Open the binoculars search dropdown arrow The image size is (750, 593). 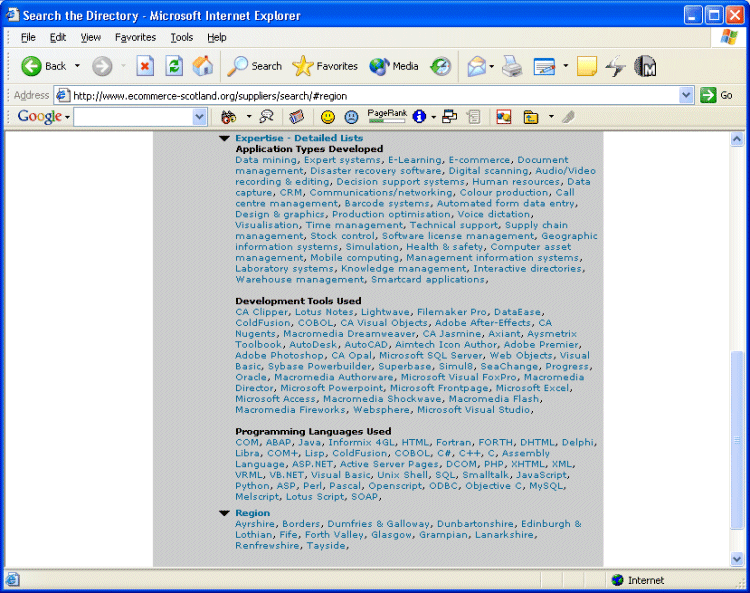(249, 116)
